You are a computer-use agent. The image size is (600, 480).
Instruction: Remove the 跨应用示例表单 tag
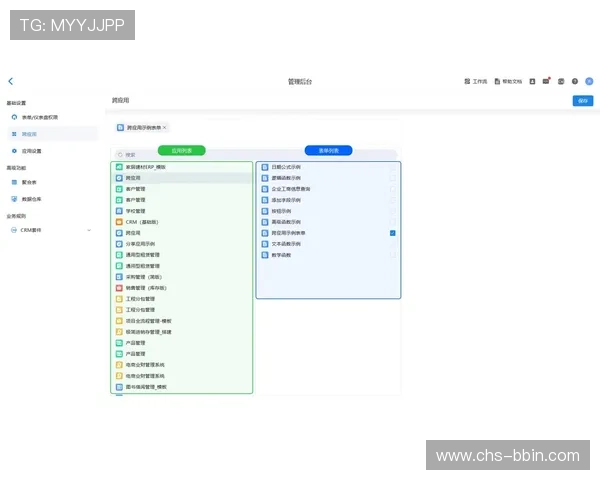[165, 127]
